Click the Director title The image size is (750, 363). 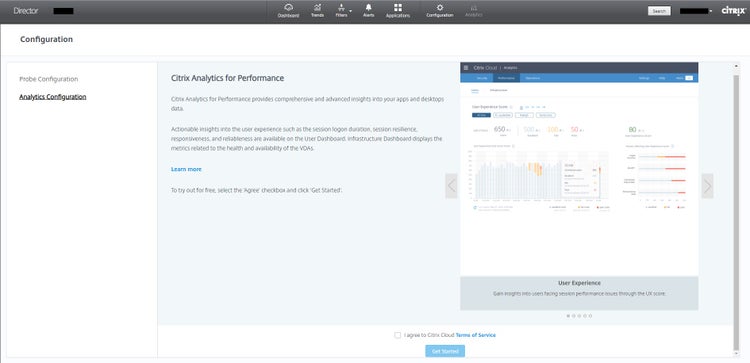(x=26, y=11)
